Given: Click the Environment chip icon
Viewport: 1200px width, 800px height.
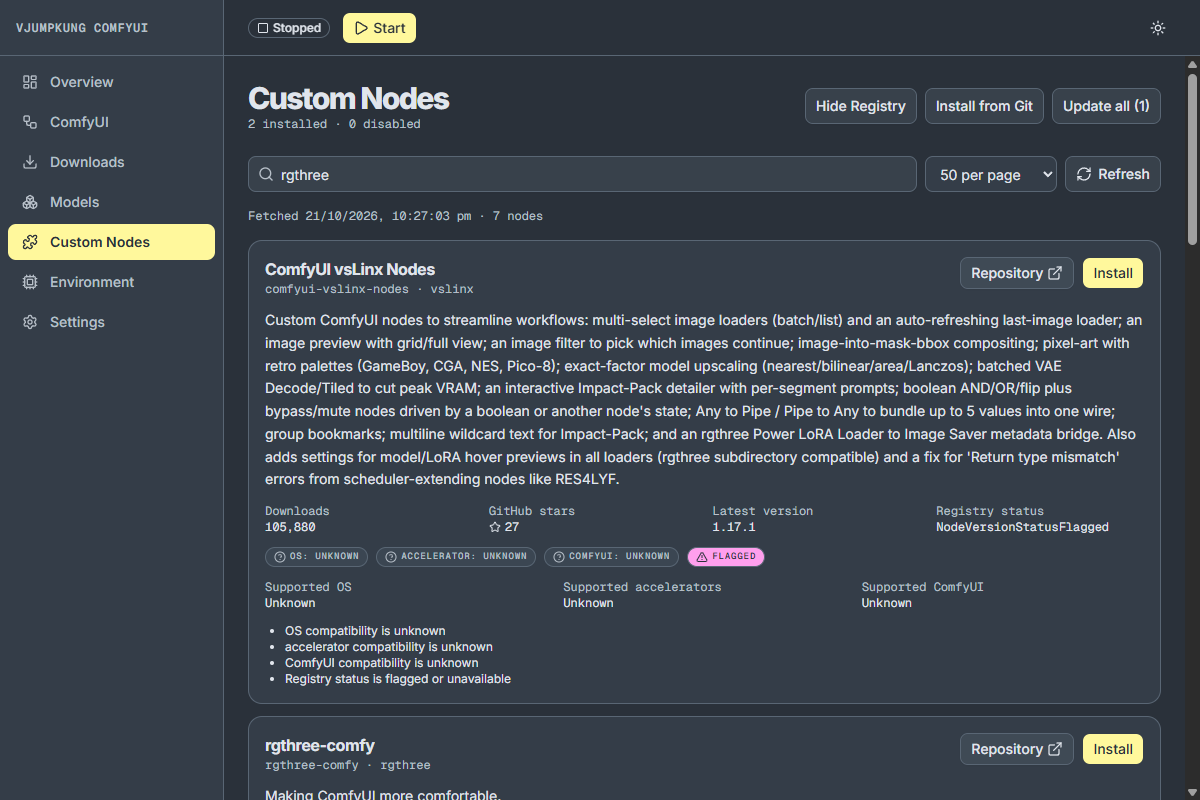Looking at the screenshot, I should point(30,282).
